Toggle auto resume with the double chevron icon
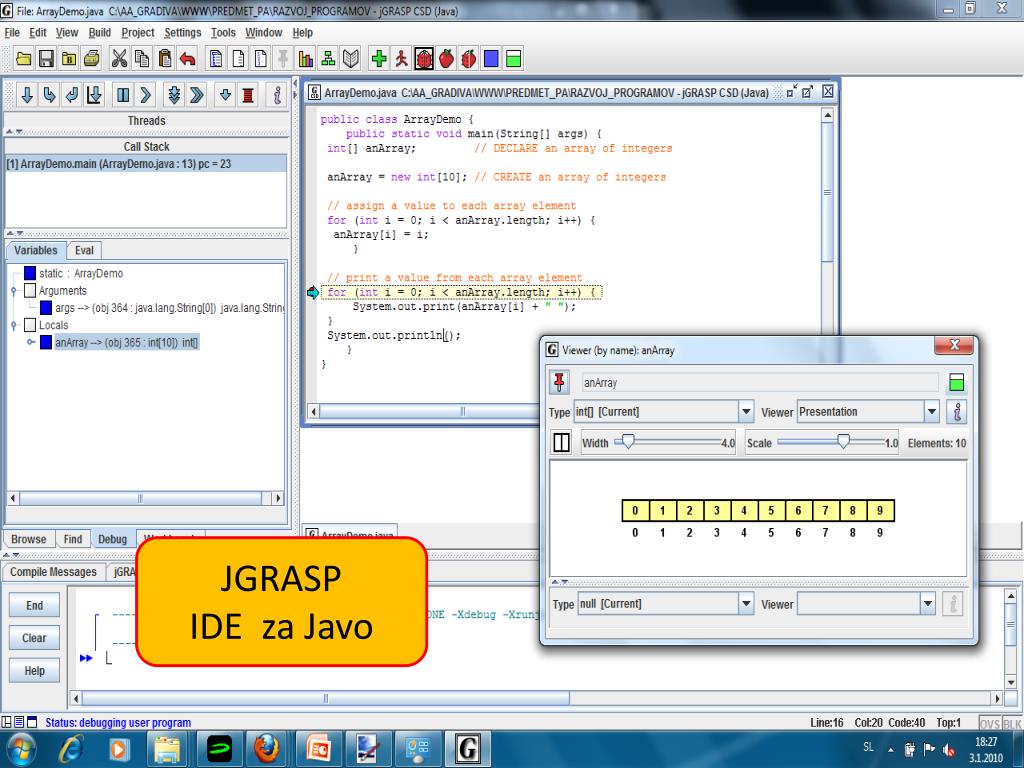This screenshot has height=768, width=1024. 197,95
